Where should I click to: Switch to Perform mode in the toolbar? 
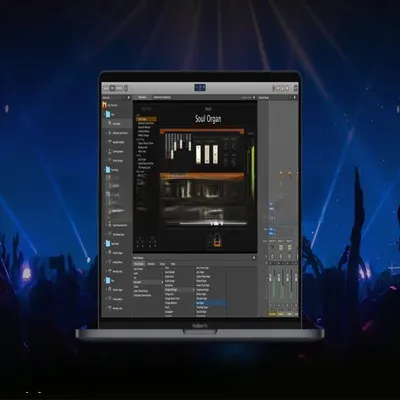click(x=119, y=88)
